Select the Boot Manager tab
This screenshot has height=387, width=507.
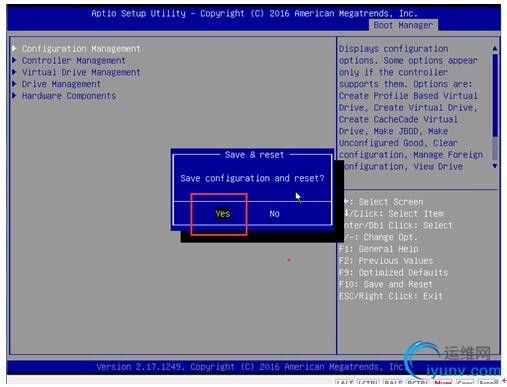(x=403, y=25)
